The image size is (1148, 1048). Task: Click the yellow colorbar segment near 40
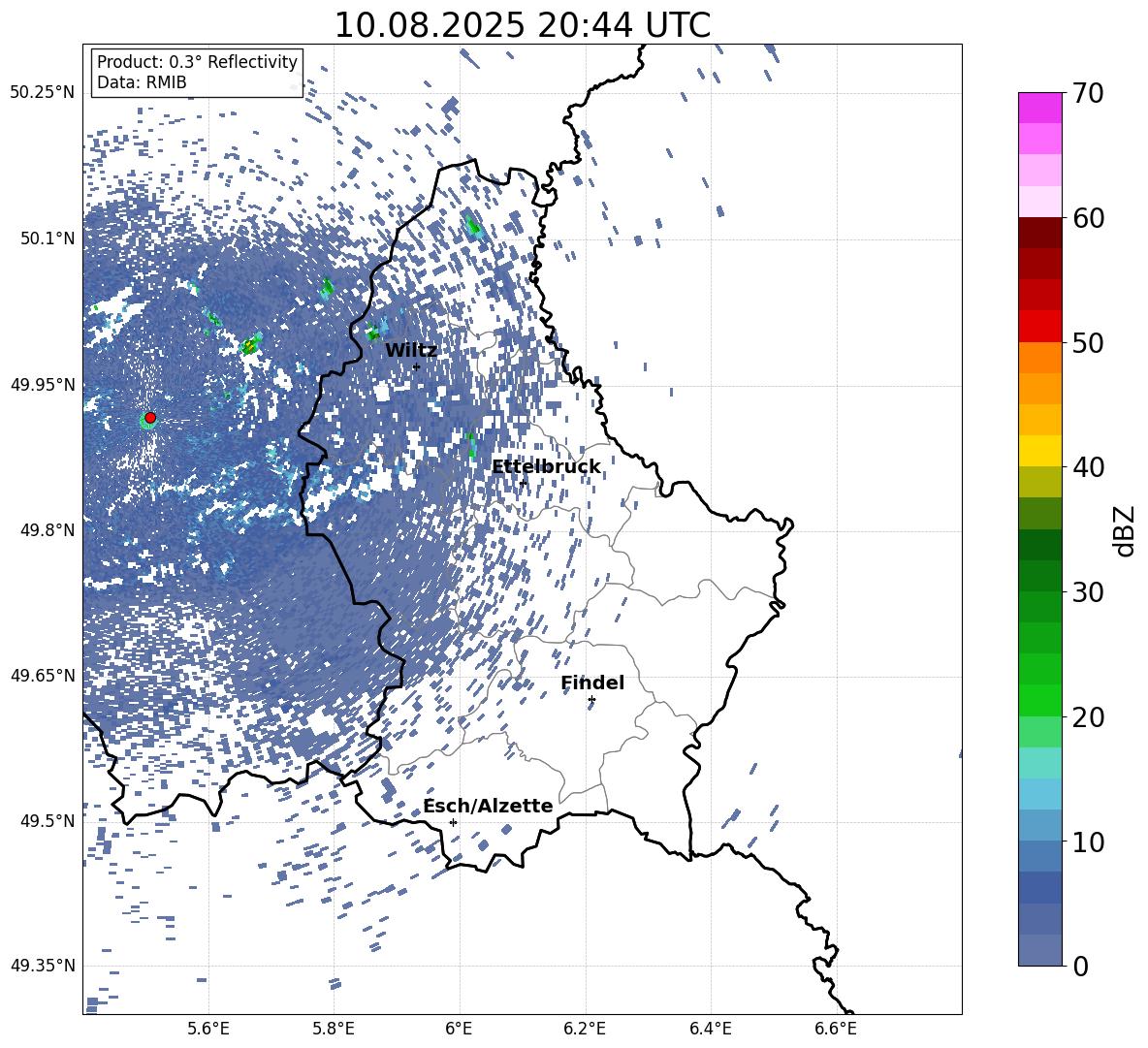point(1039,451)
